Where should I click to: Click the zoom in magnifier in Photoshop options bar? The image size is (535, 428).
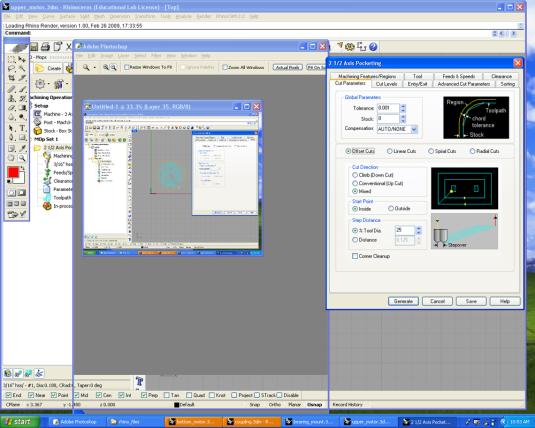[x=106, y=67]
